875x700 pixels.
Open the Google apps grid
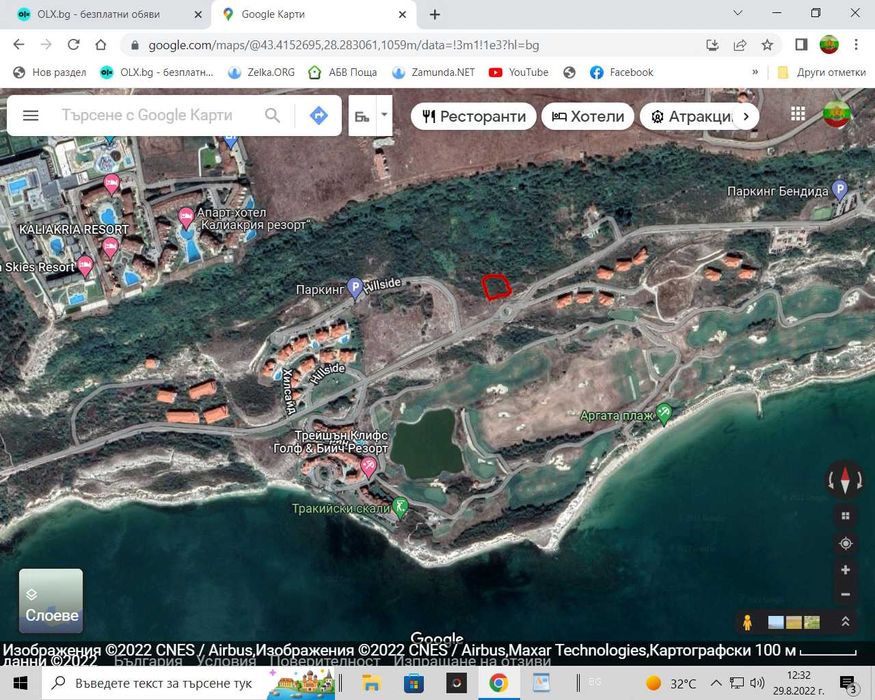tap(798, 114)
